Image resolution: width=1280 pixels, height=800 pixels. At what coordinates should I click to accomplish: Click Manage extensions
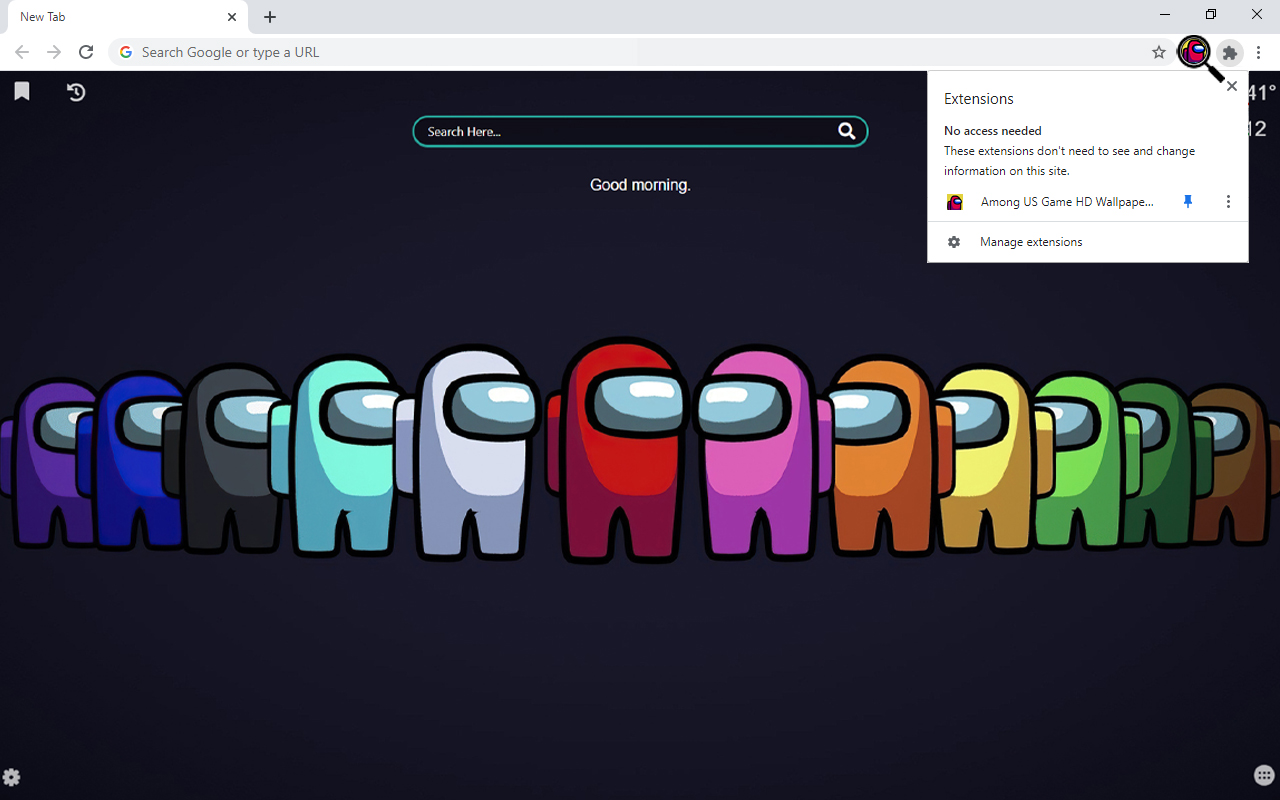click(1031, 242)
